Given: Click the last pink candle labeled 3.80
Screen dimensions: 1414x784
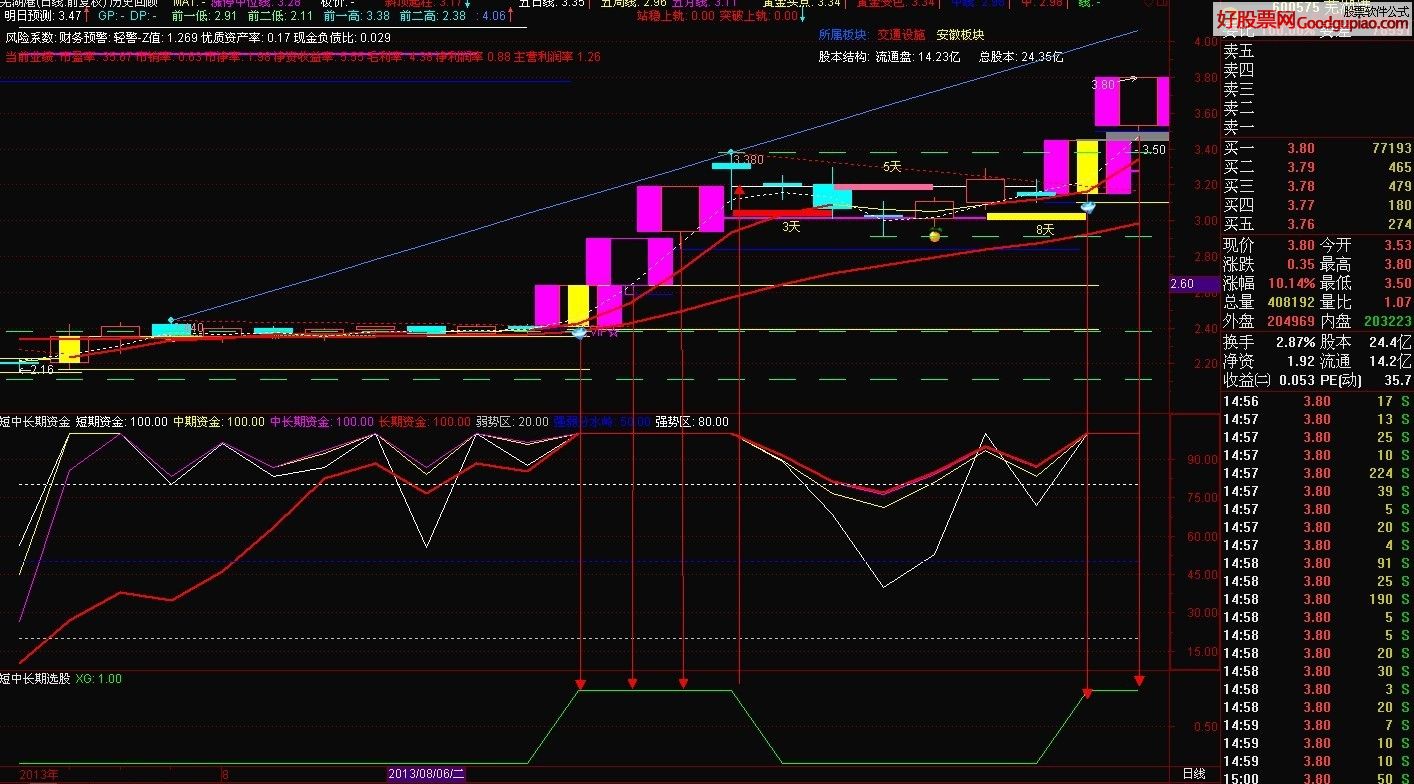Looking at the screenshot, I should tap(1131, 101).
